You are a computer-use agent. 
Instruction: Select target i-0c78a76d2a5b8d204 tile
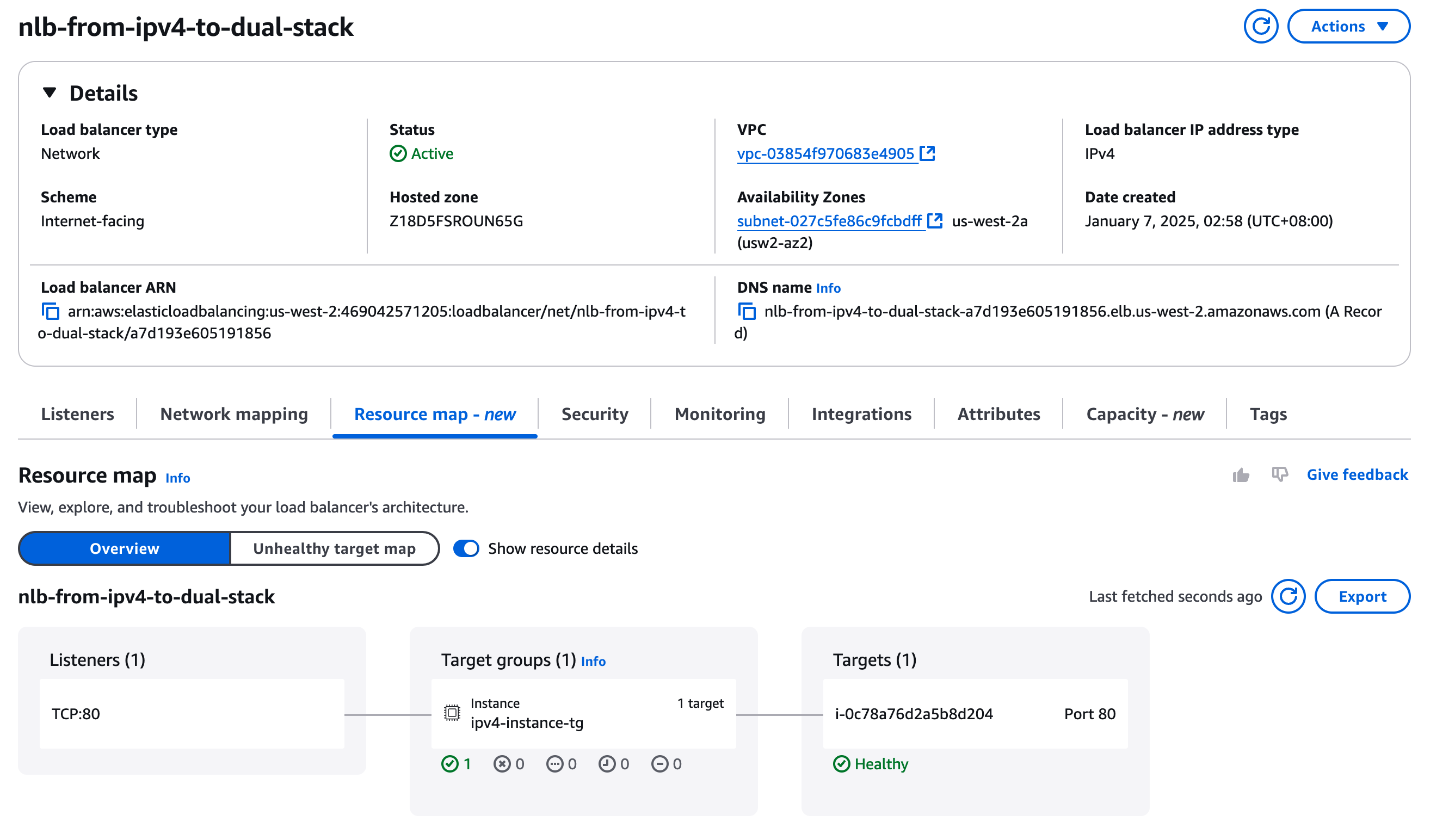point(975,714)
